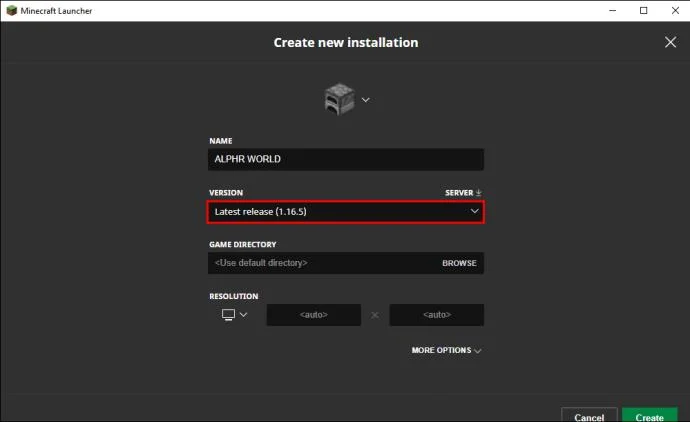The height and width of the screenshot is (422, 690).
Task: Close the Minecraft Launcher window
Action: click(675, 11)
